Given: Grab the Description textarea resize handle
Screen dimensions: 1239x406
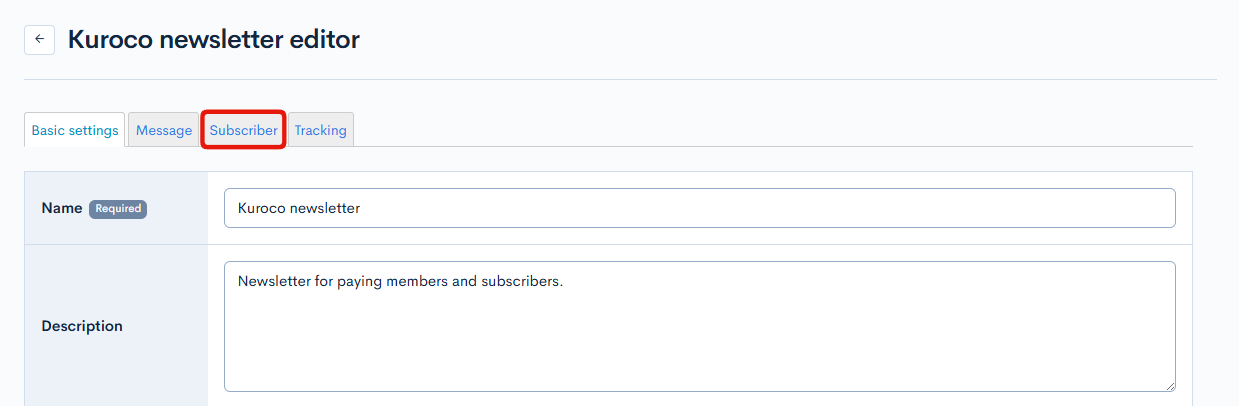Looking at the screenshot, I should click(1169, 385).
